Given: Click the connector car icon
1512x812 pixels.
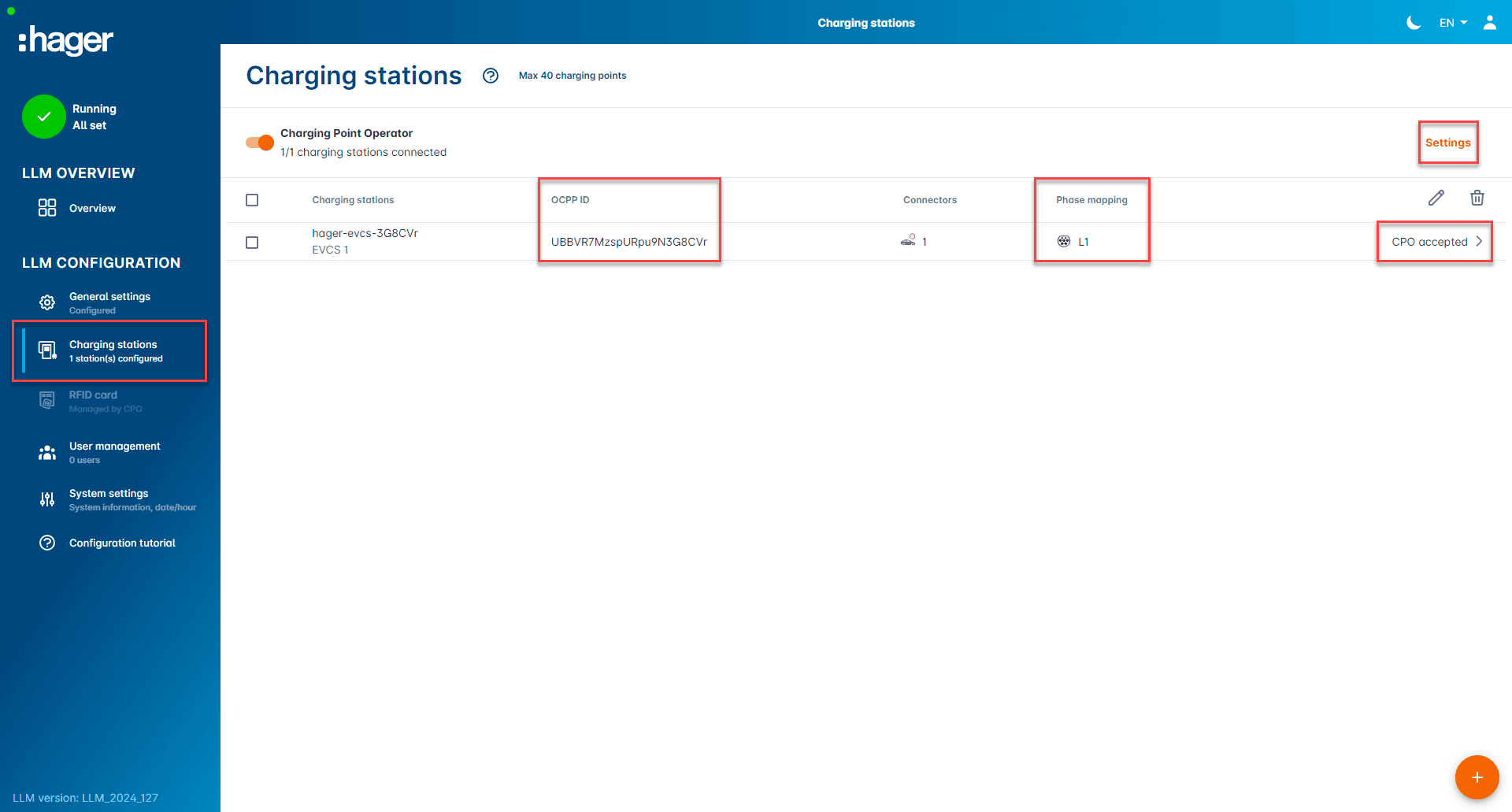Looking at the screenshot, I should pyautogui.click(x=908, y=240).
